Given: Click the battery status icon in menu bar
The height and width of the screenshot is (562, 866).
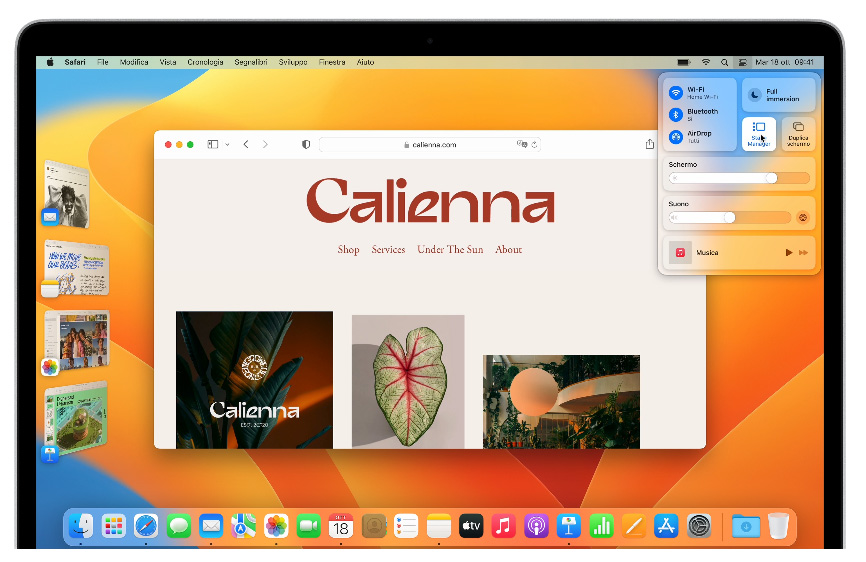Looking at the screenshot, I should pos(684,62).
